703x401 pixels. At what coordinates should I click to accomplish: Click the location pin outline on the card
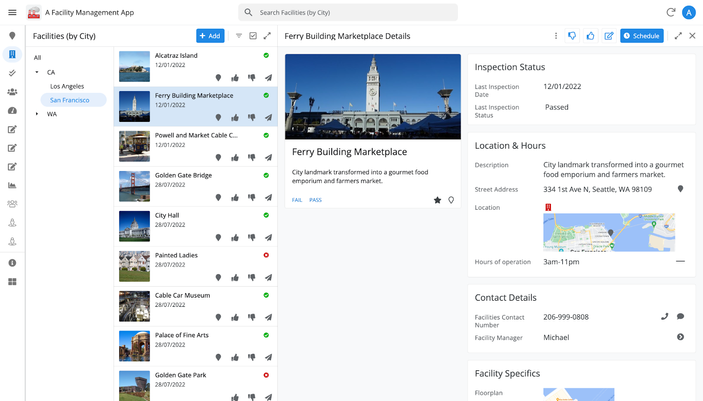451,200
